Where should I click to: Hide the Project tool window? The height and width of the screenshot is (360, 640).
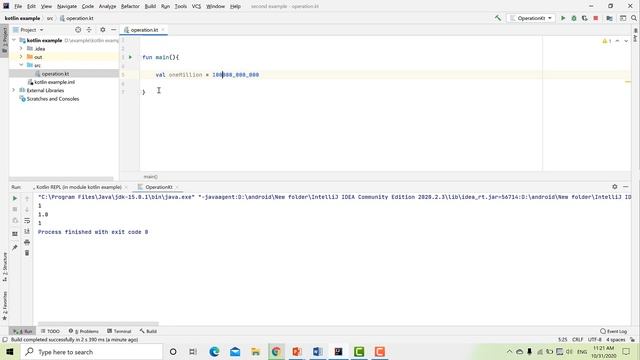click(x=113, y=30)
